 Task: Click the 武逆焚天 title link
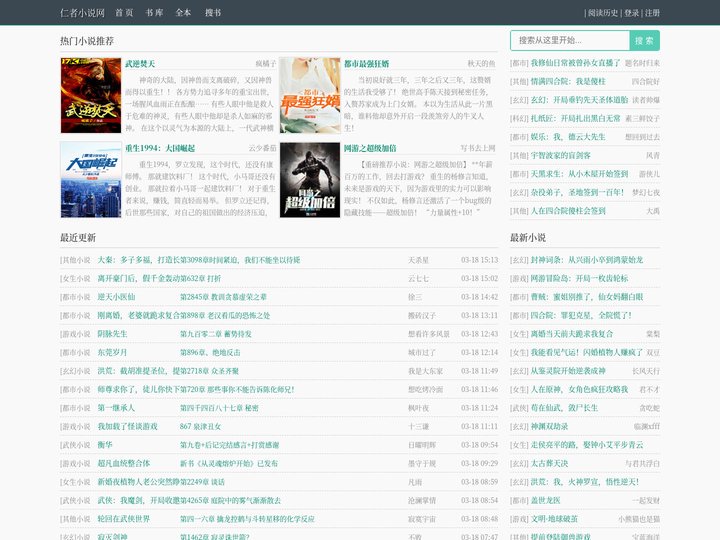140,64
